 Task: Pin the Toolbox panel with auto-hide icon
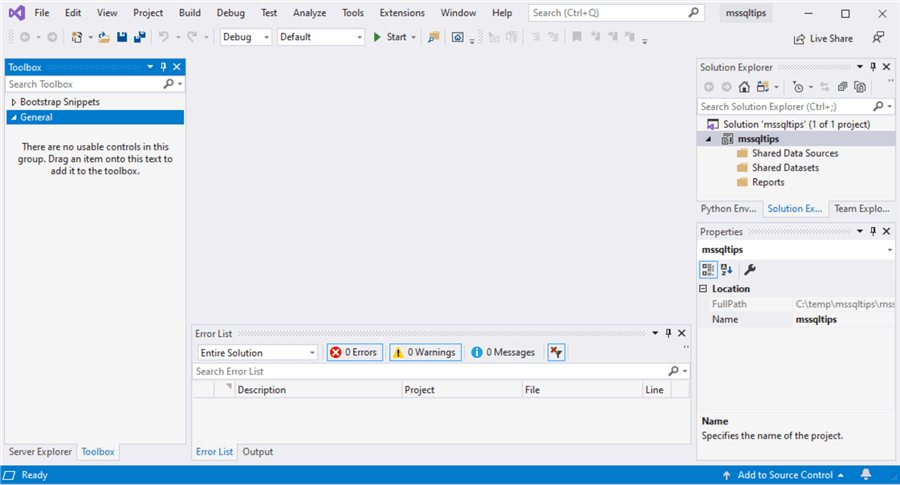(x=164, y=67)
